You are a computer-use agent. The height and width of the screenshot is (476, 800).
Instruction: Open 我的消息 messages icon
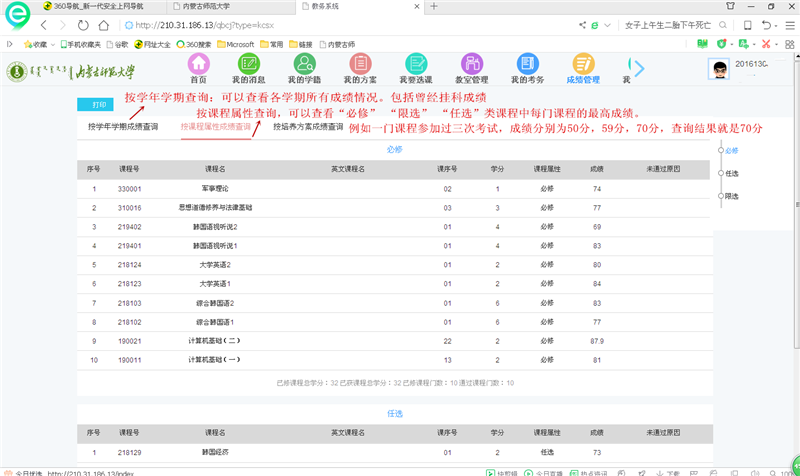click(248, 66)
